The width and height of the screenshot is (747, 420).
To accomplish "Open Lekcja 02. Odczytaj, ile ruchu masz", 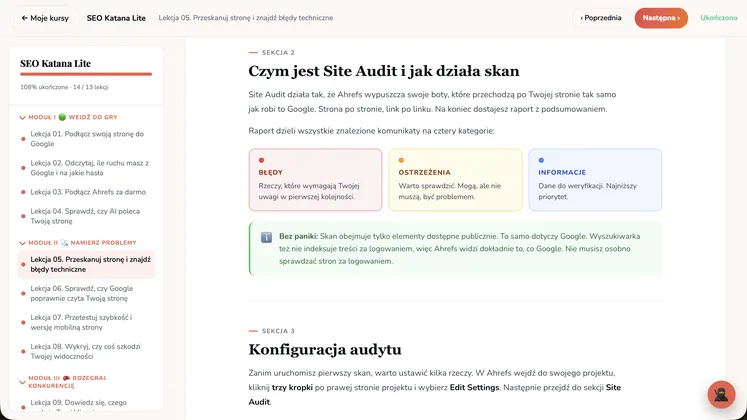I will 87,168.
